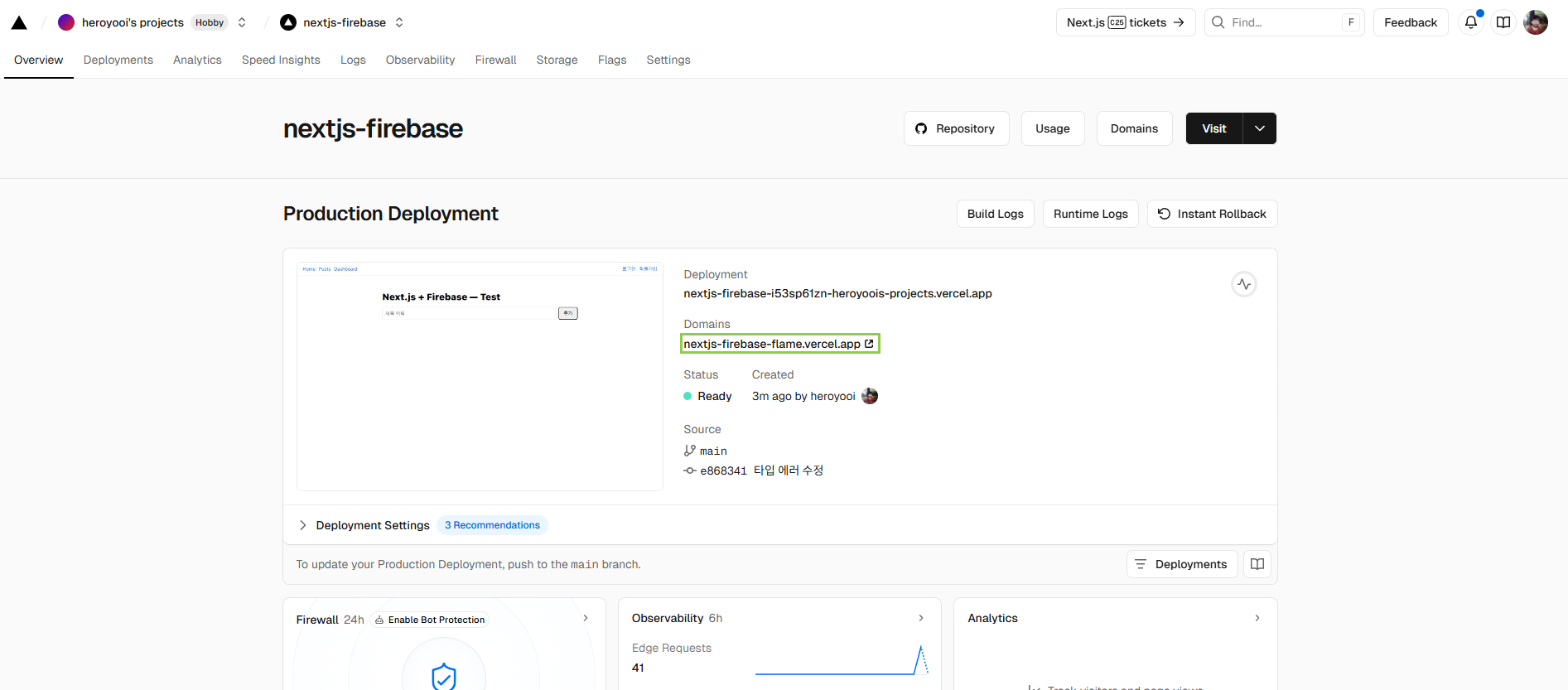
Task: Click the shield icon in Firewall card
Action: pos(444,676)
